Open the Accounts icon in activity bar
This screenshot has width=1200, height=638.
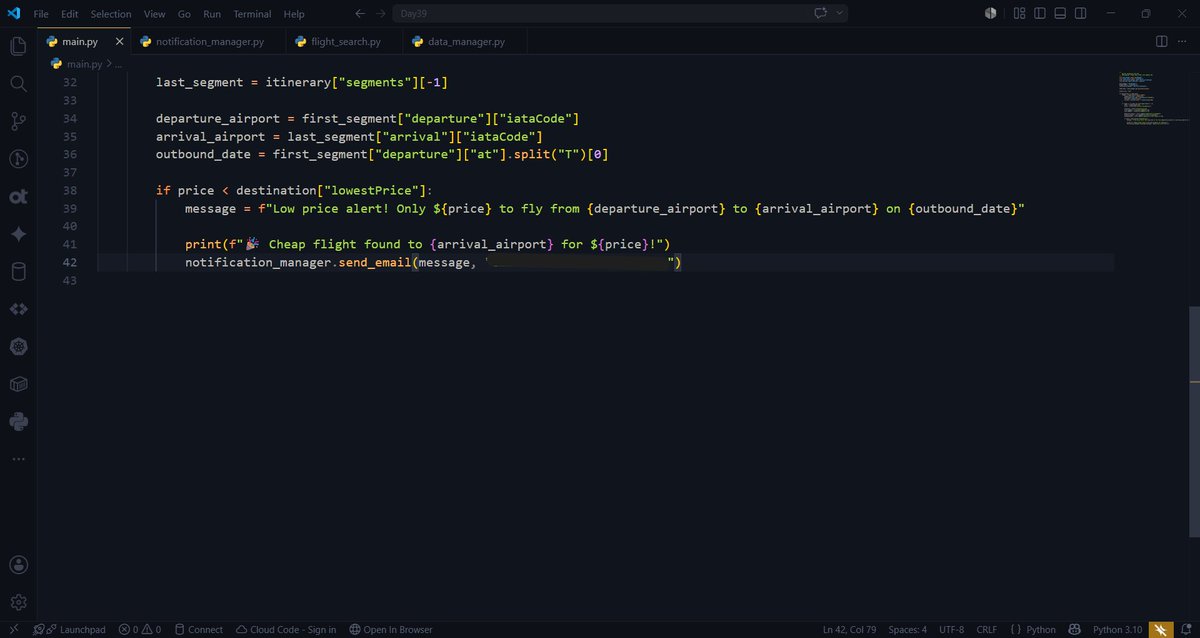(18, 566)
